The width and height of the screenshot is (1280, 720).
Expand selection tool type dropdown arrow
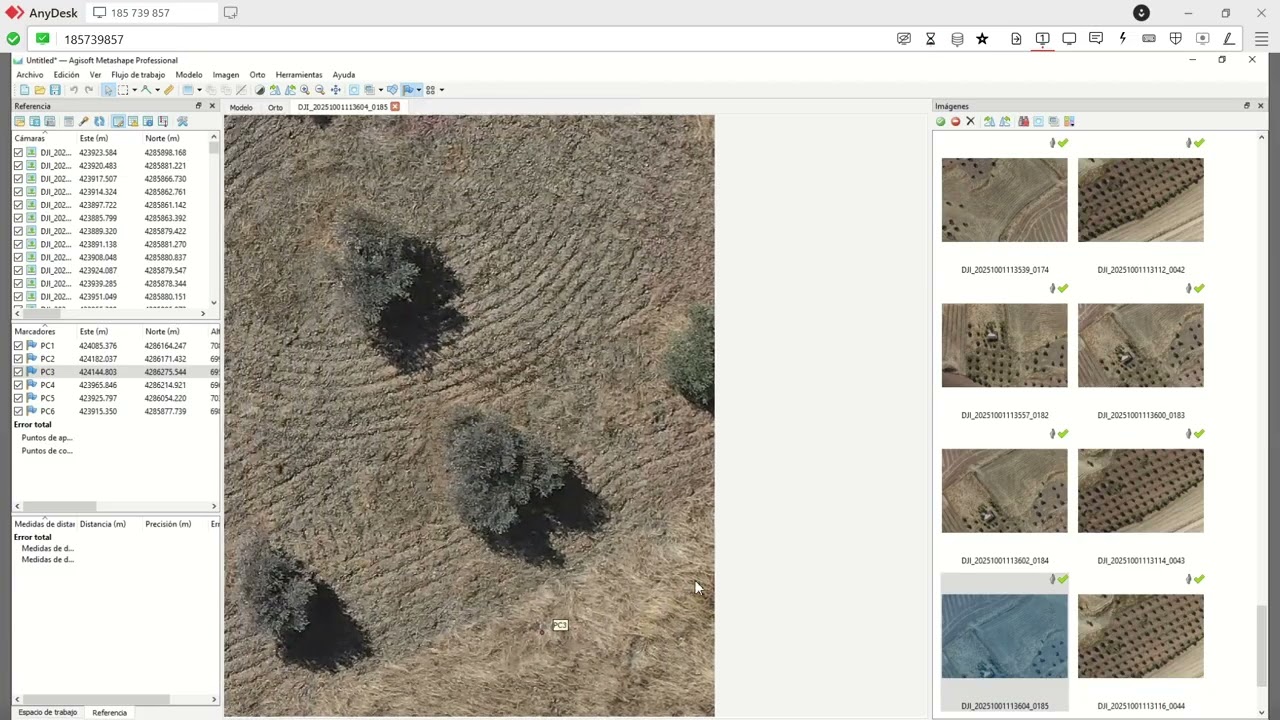coord(134,90)
